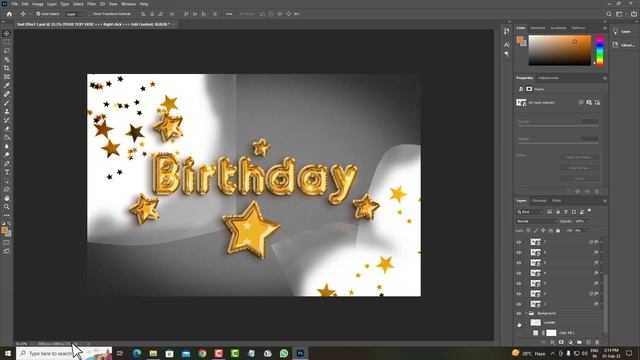Click the options bar three-dots more icon

click(x=229, y=14)
